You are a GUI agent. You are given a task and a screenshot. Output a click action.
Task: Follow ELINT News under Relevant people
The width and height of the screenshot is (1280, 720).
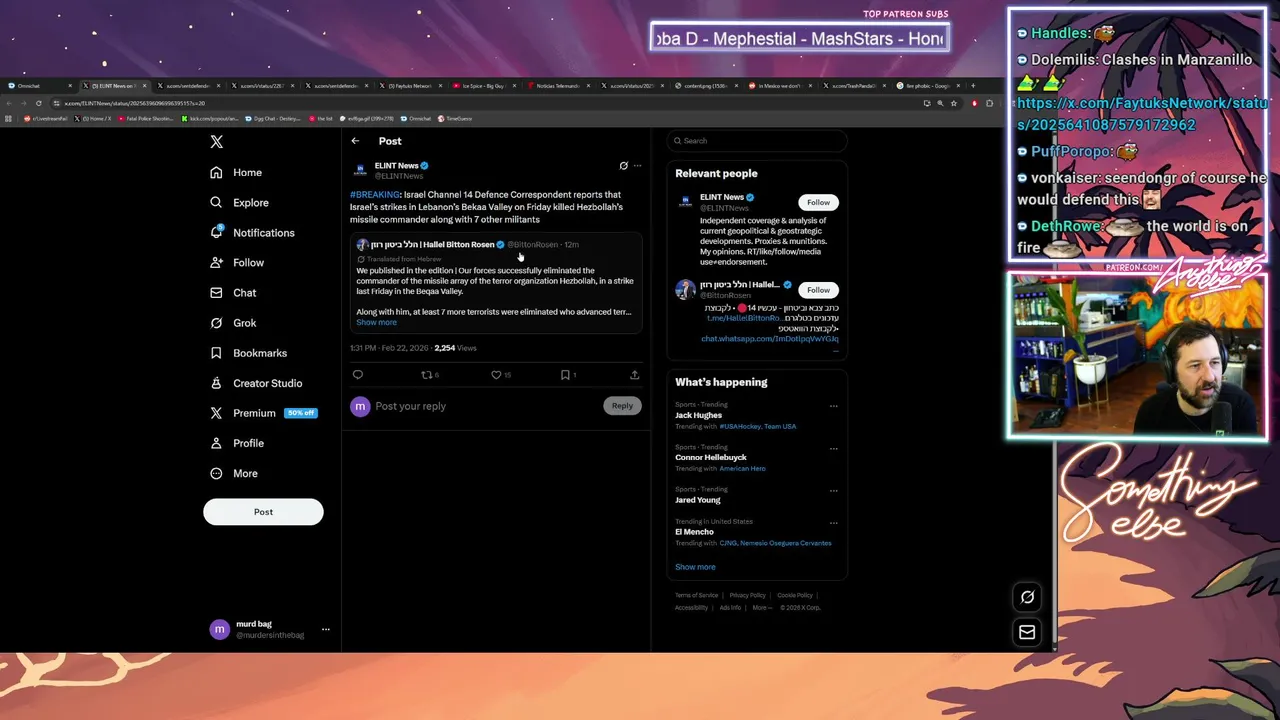(818, 202)
